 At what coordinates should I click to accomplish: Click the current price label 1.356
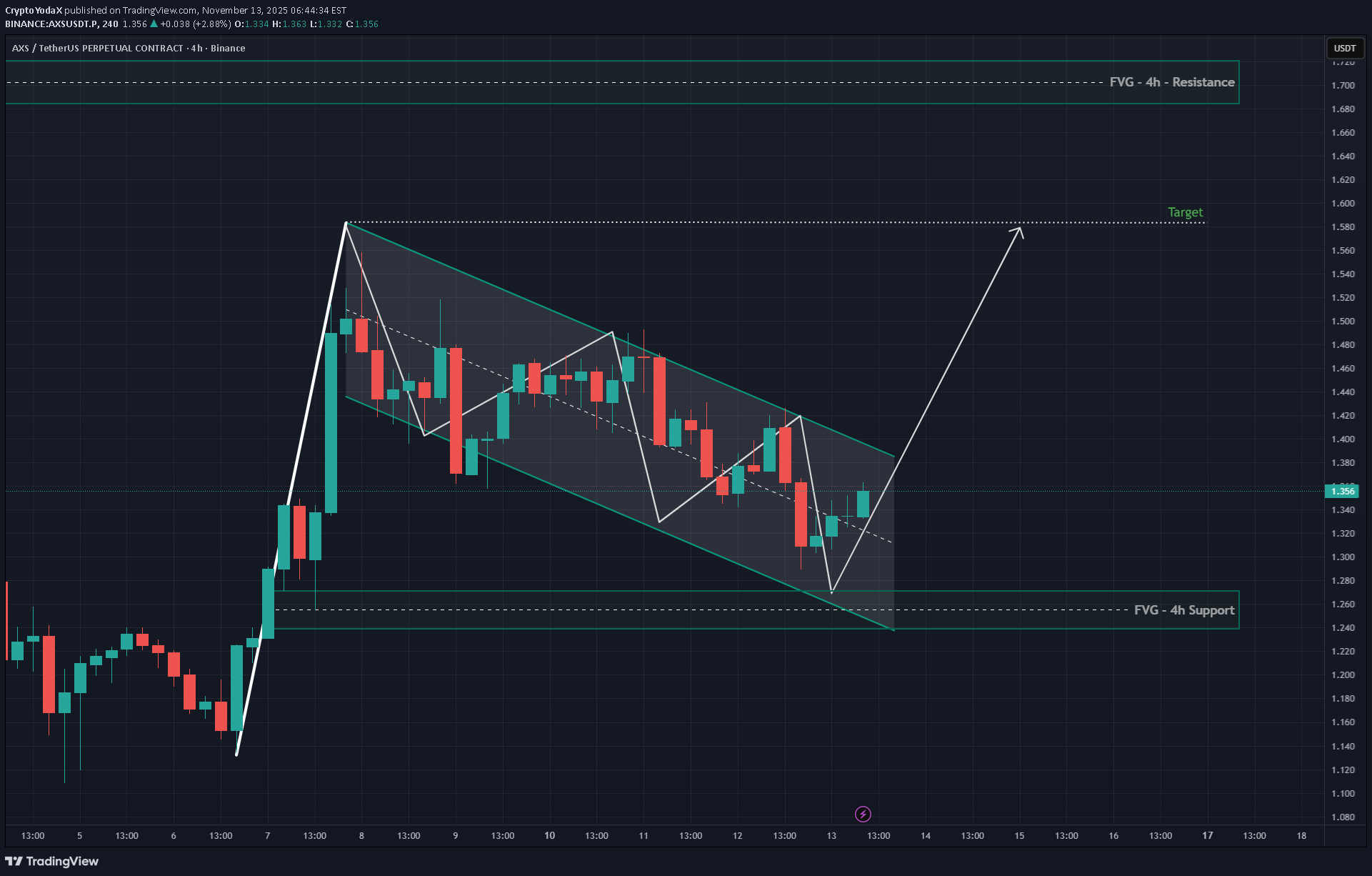1342,491
